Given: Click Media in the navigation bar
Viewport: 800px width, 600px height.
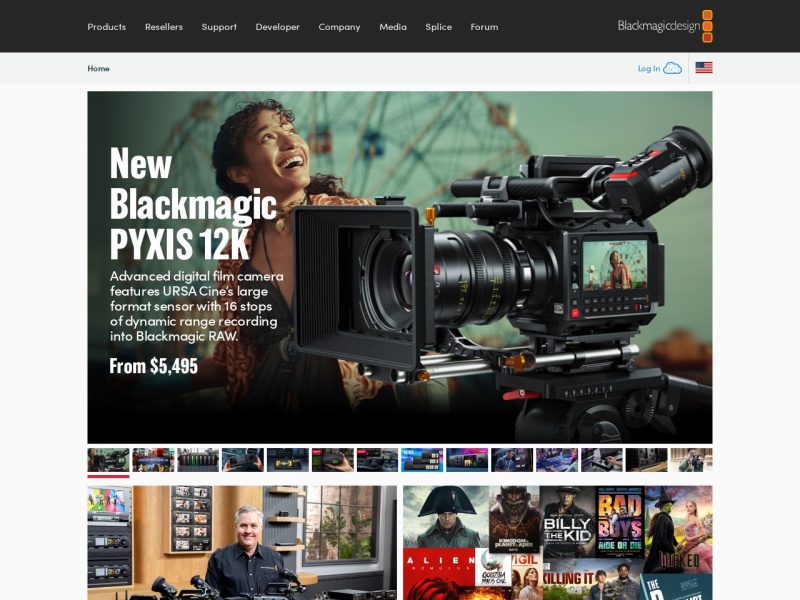Looking at the screenshot, I should coord(393,27).
